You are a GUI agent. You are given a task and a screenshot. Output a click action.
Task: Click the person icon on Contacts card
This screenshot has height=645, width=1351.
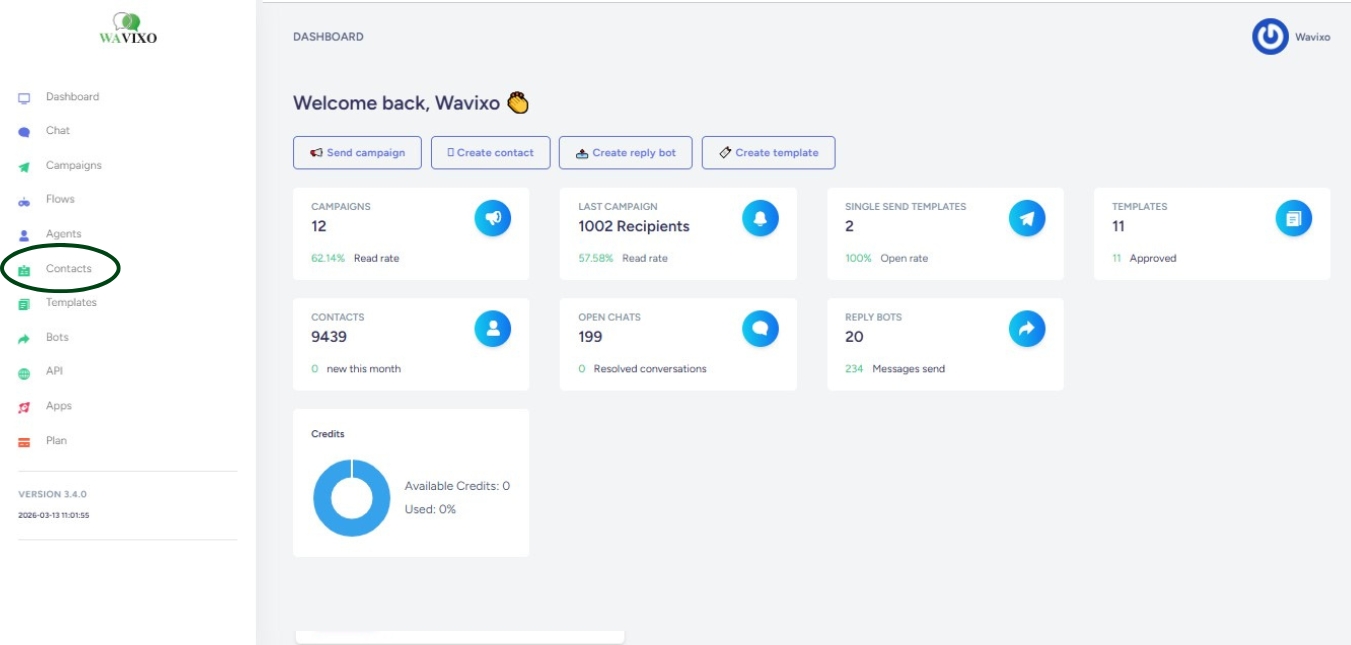tap(492, 328)
